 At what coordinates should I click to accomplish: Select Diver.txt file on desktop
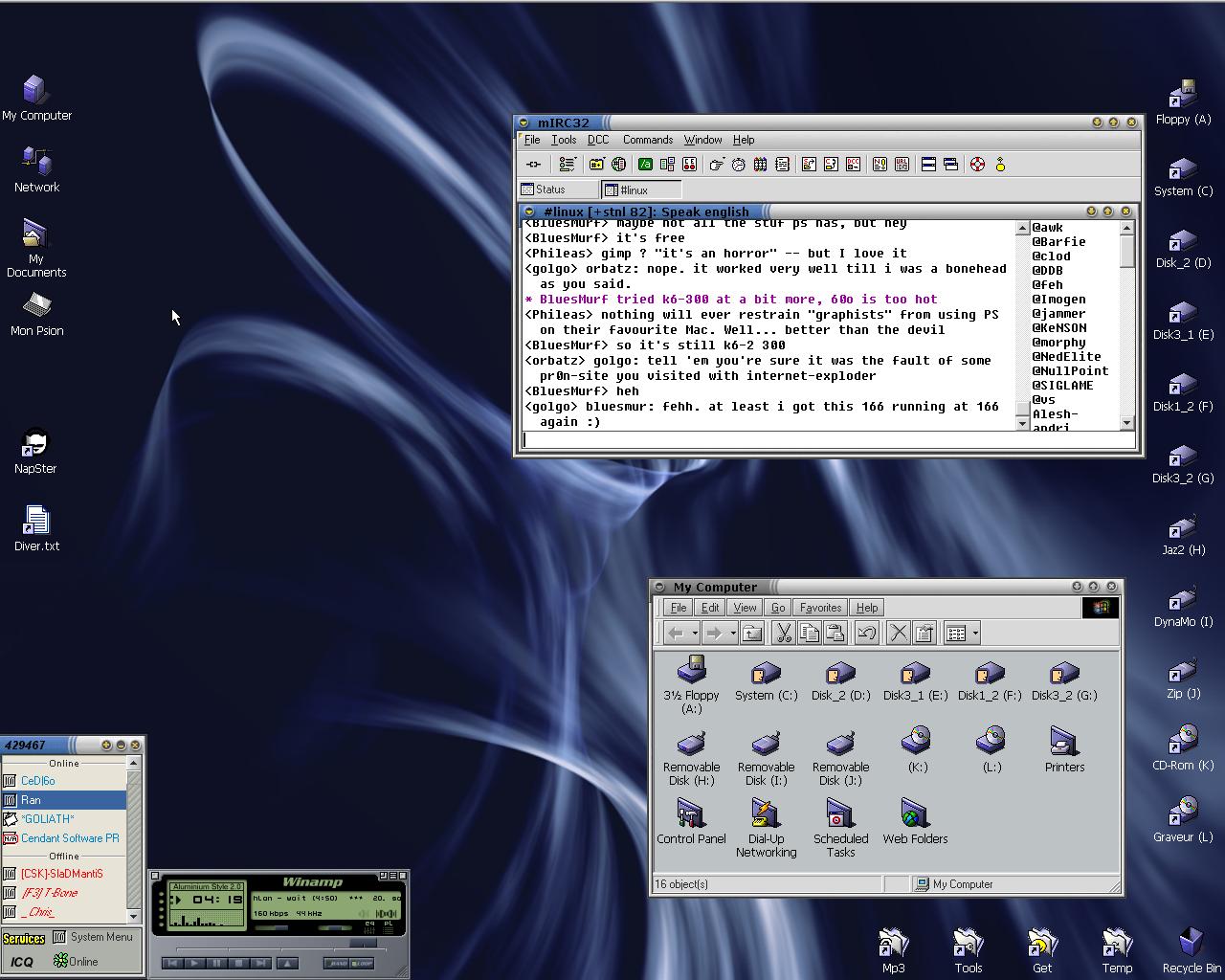[36, 529]
